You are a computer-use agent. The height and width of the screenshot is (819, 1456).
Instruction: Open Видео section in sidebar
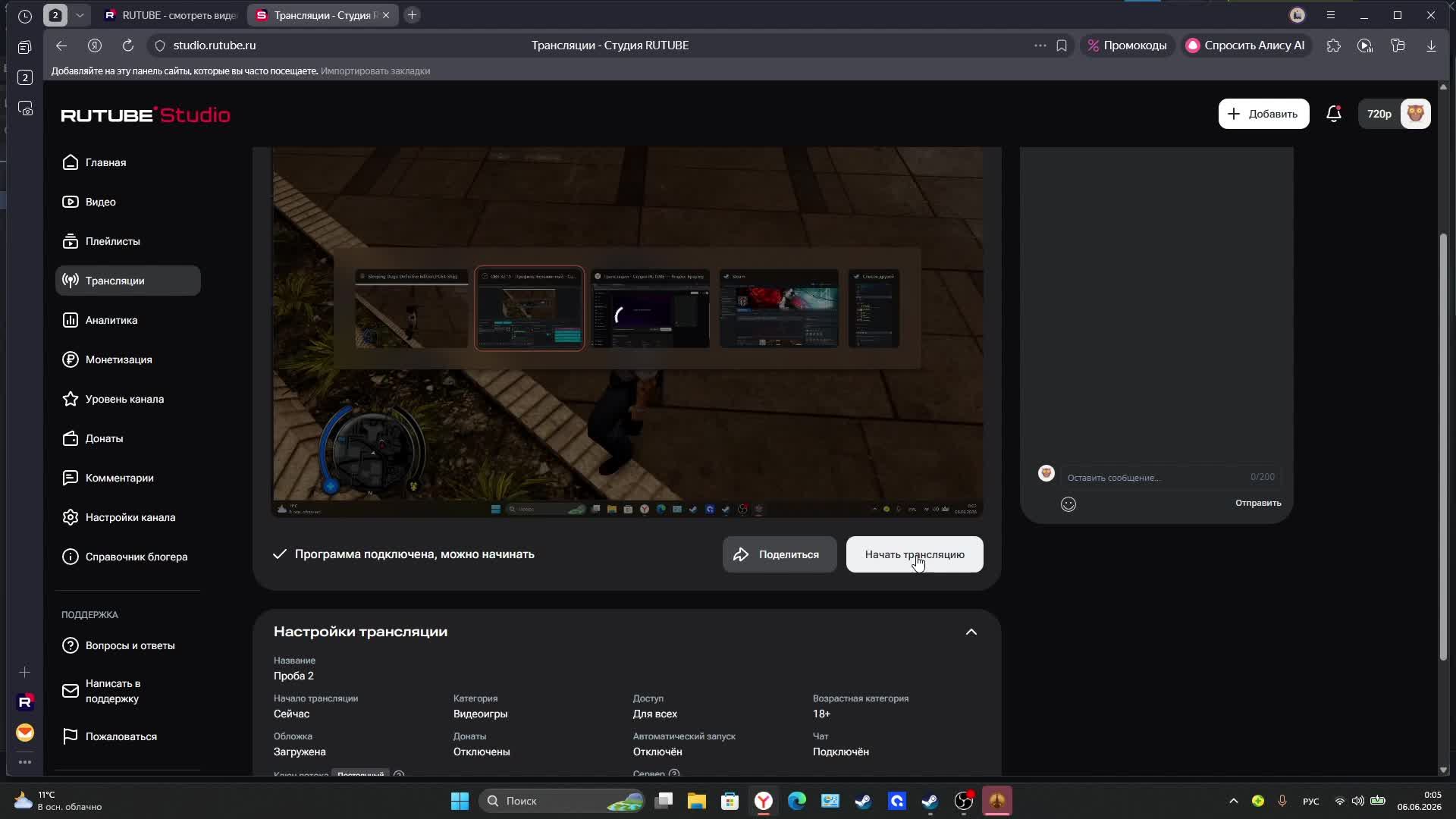128,202
